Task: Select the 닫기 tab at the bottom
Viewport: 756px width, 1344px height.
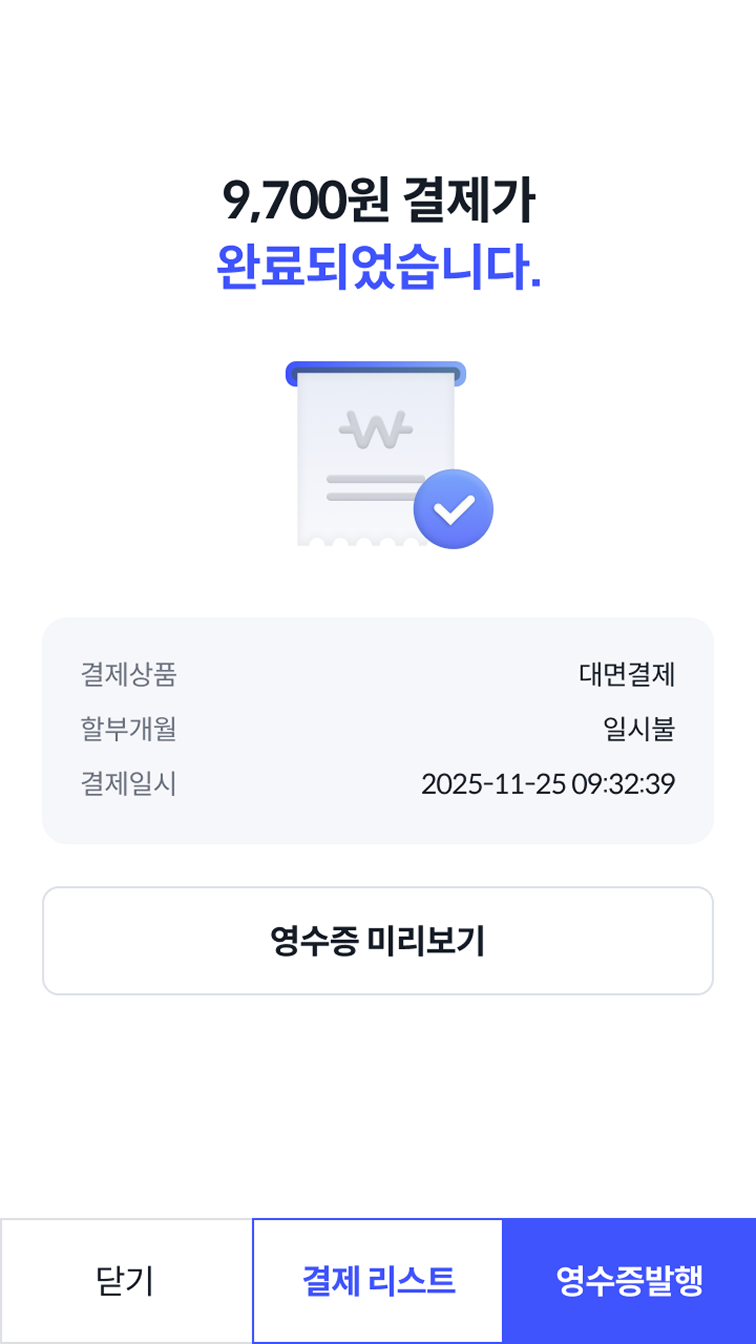Action: point(126,1280)
